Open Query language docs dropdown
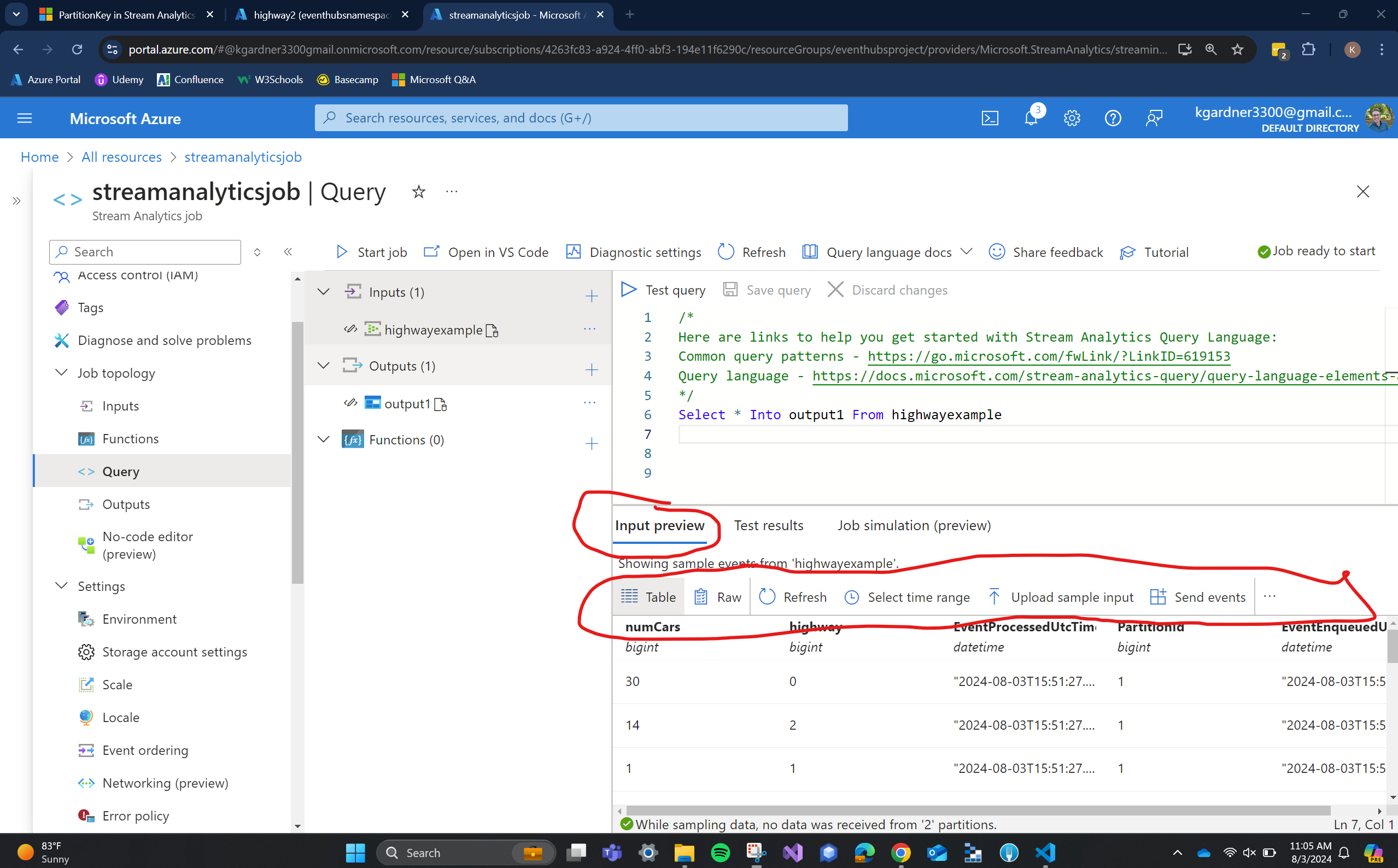 tap(887, 253)
